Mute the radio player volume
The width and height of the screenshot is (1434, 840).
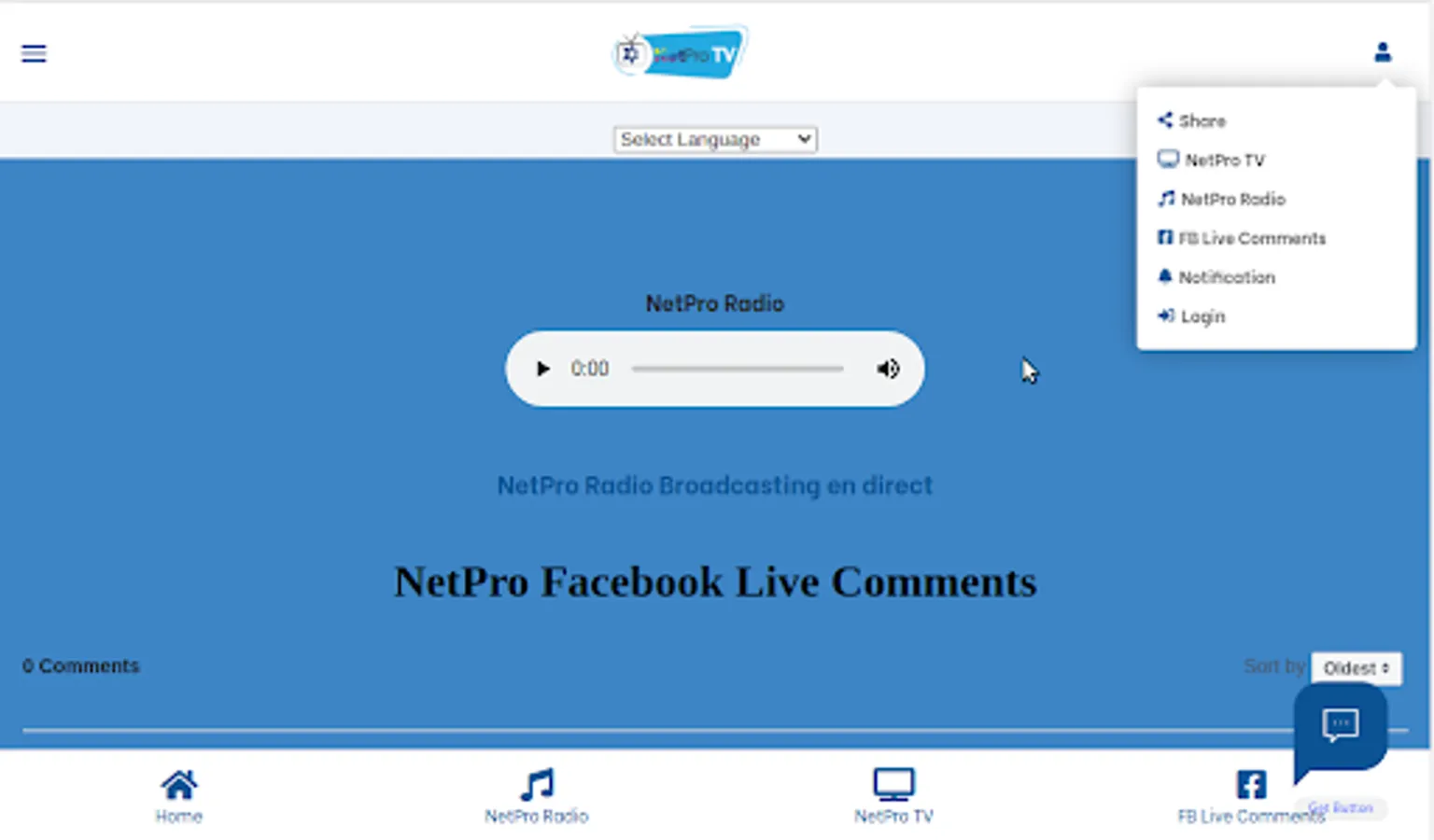pyautogui.click(x=888, y=369)
